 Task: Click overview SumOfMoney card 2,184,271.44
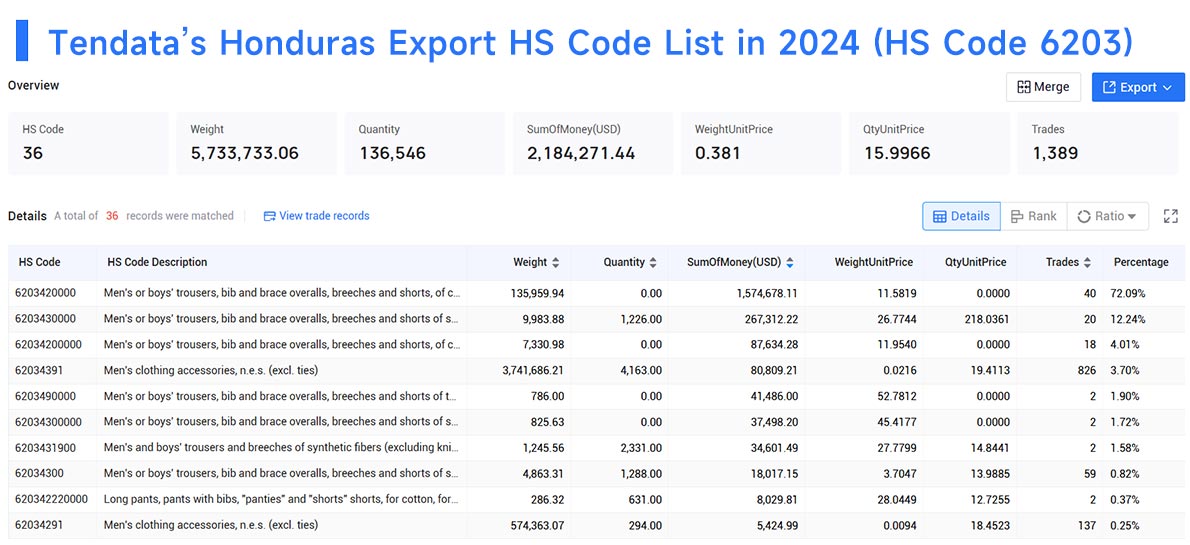pos(593,143)
